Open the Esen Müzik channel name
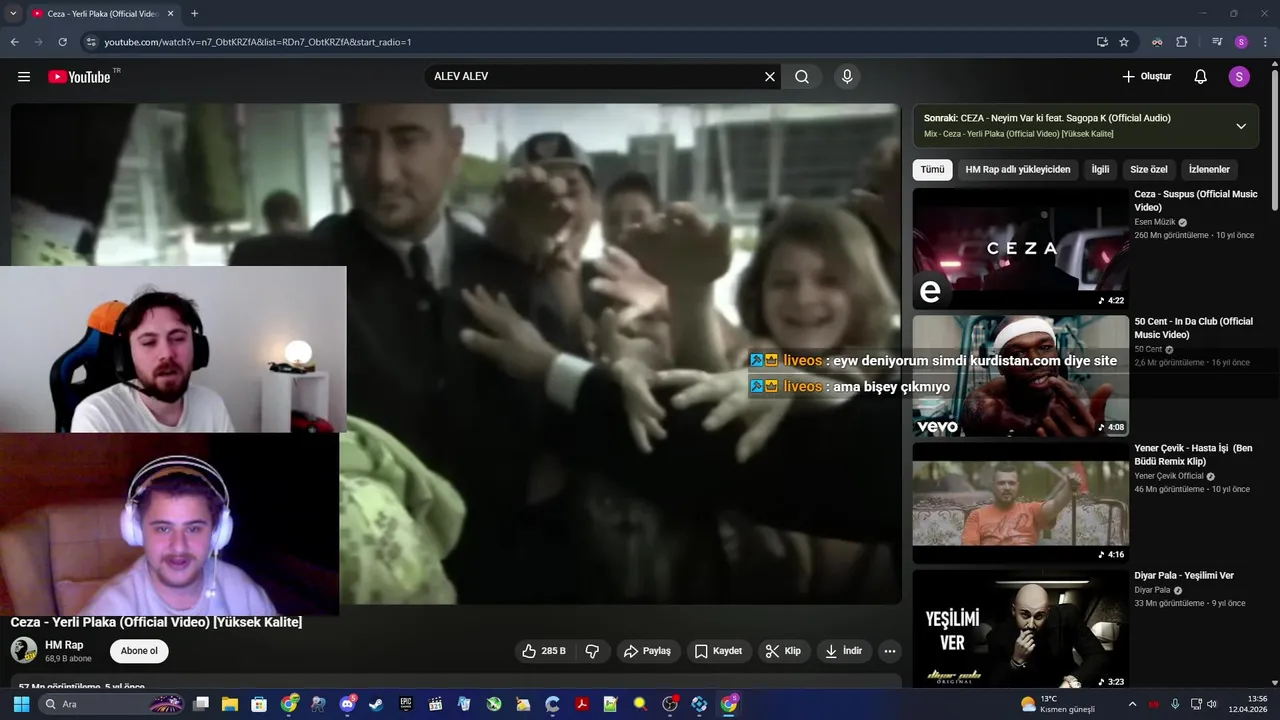Image resolution: width=1280 pixels, height=720 pixels. coord(1155,222)
